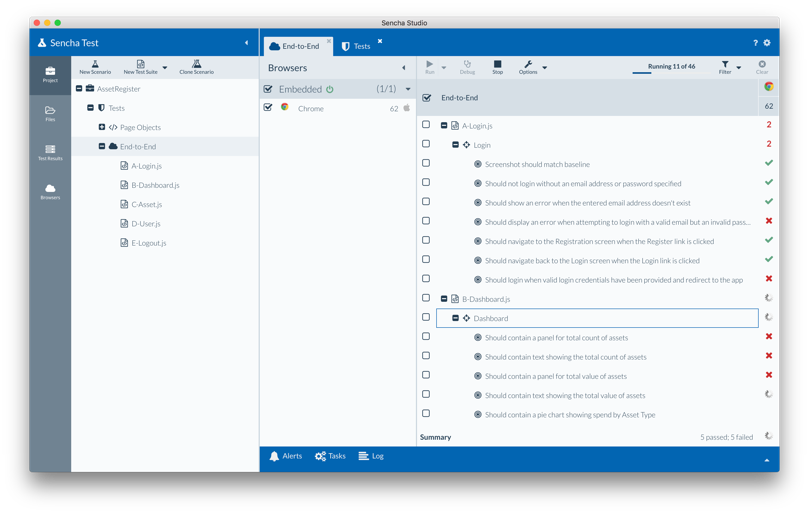Click the Alerts bell icon
This screenshot has height=514, width=809.
pyautogui.click(x=274, y=456)
